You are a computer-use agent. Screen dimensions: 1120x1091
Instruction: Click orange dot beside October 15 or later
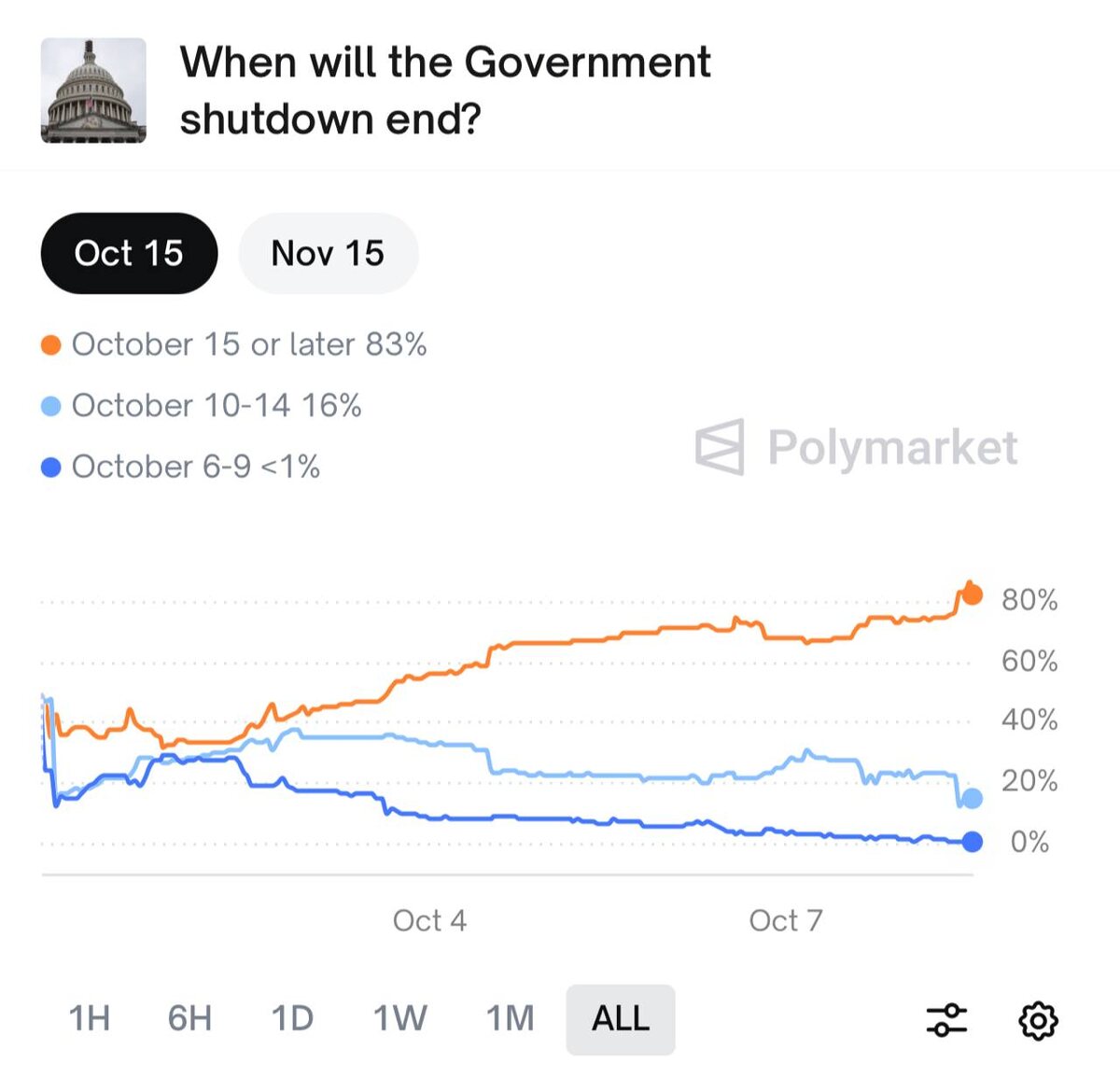coord(51,345)
